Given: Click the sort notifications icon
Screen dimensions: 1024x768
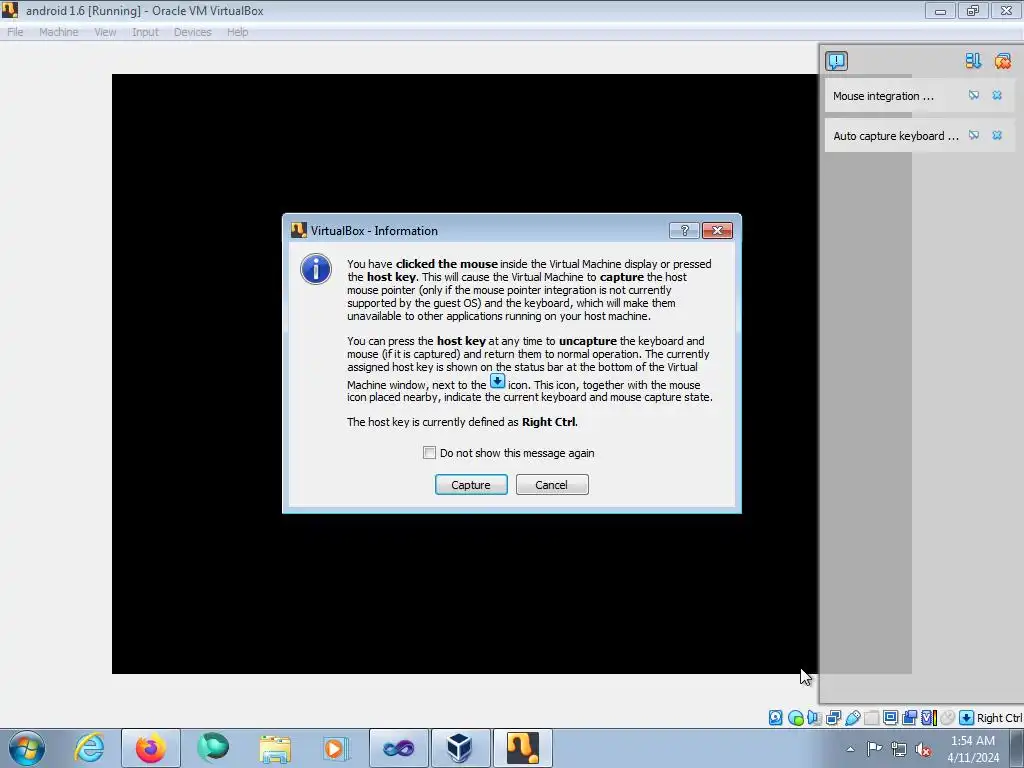Looking at the screenshot, I should click(973, 61).
